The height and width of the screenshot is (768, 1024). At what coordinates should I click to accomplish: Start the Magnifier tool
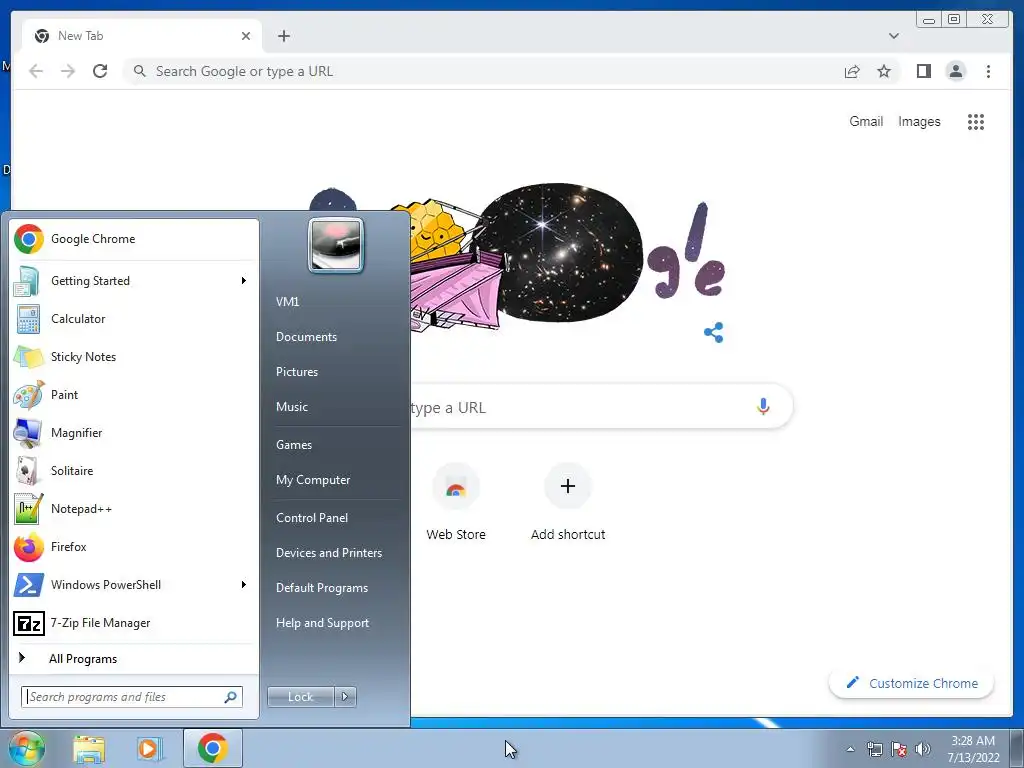click(x=134, y=432)
